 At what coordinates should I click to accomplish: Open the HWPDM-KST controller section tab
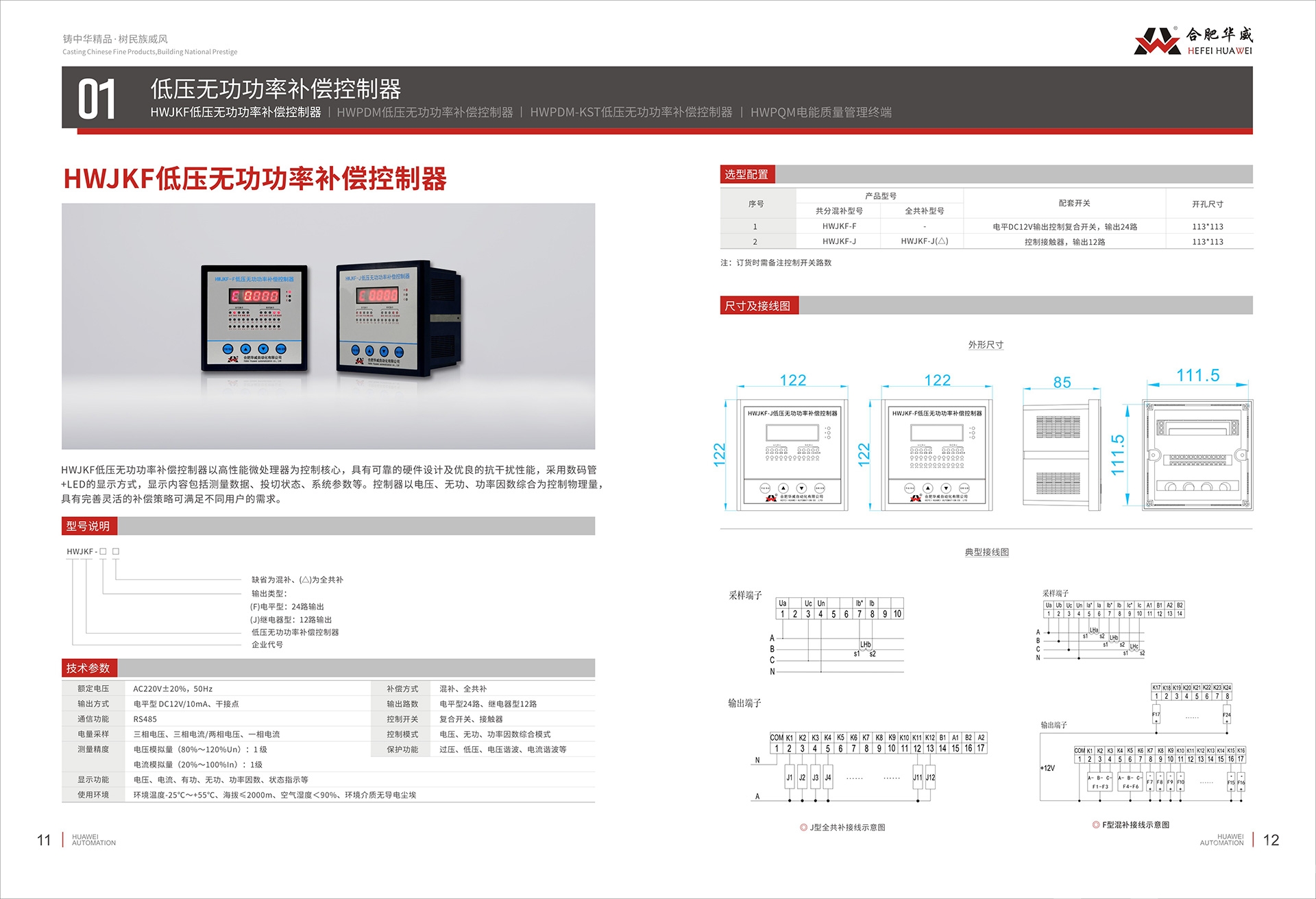pos(631,112)
